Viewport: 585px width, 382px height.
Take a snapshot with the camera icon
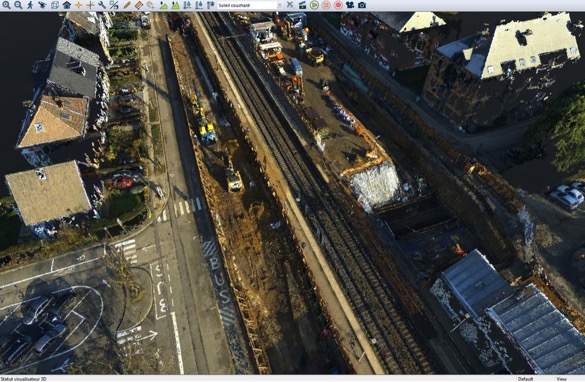click(362, 5)
